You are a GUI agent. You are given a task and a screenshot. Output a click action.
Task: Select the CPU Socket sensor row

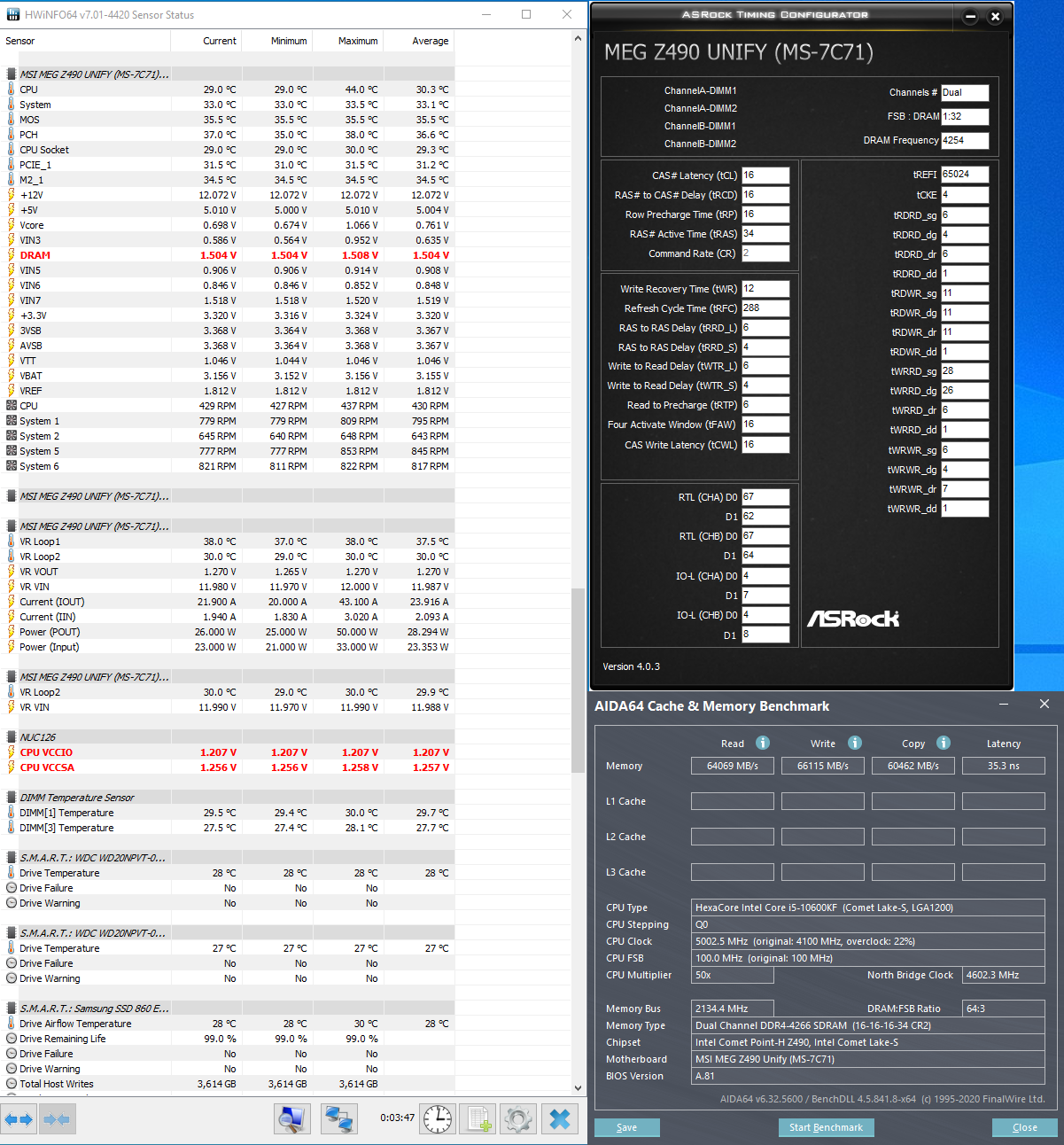point(229,150)
